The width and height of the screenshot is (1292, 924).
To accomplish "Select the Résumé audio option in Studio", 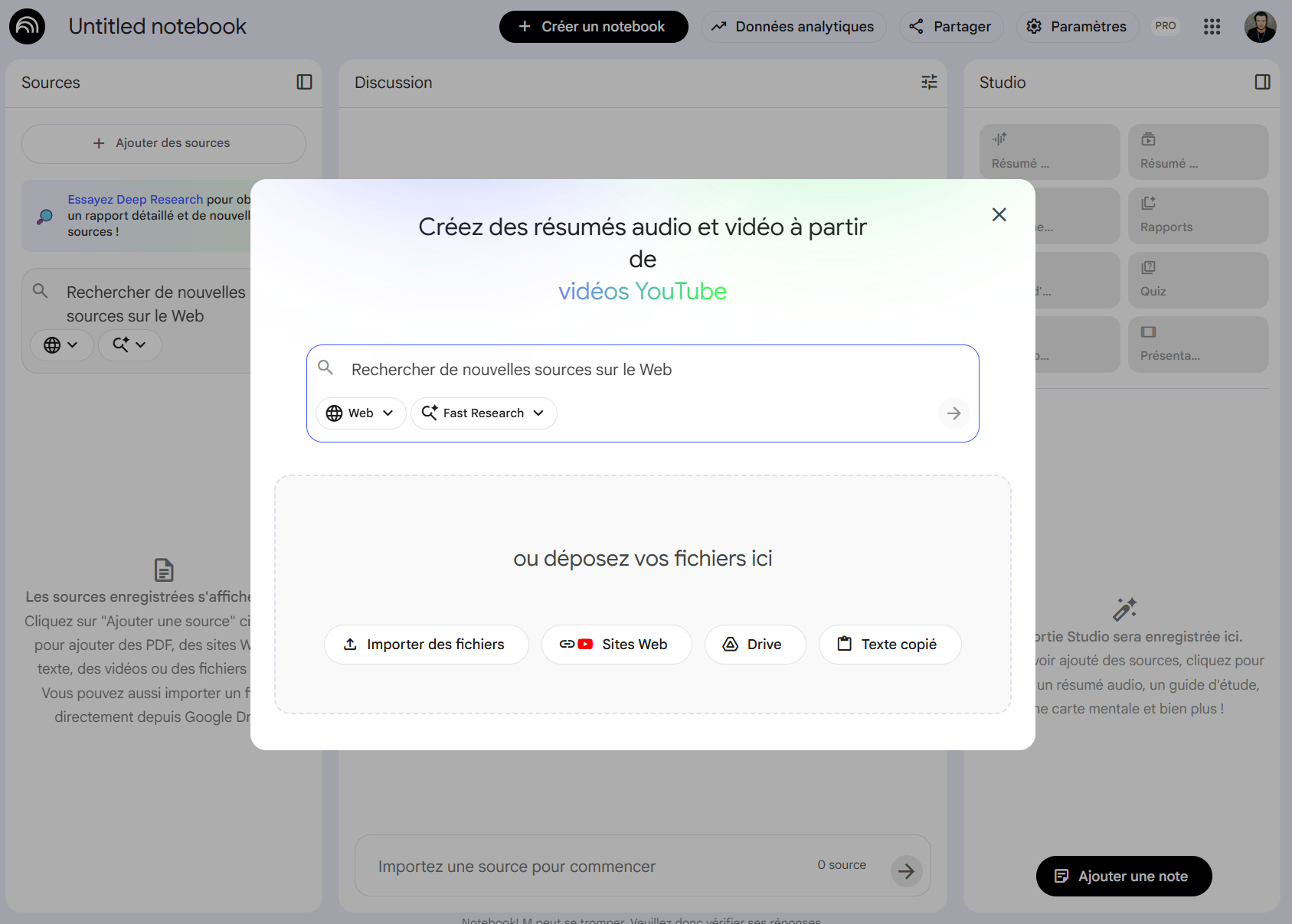I will [1049, 152].
